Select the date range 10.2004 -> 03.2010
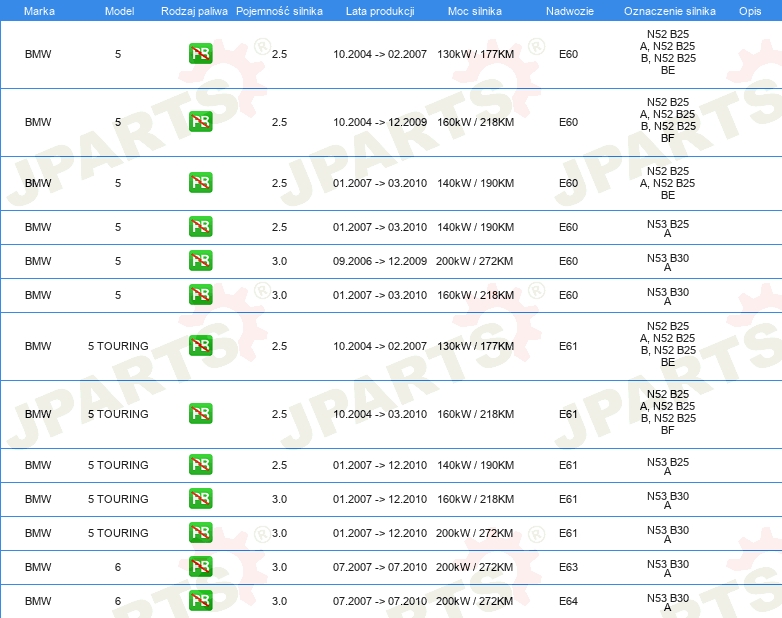 click(x=380, y=414)
